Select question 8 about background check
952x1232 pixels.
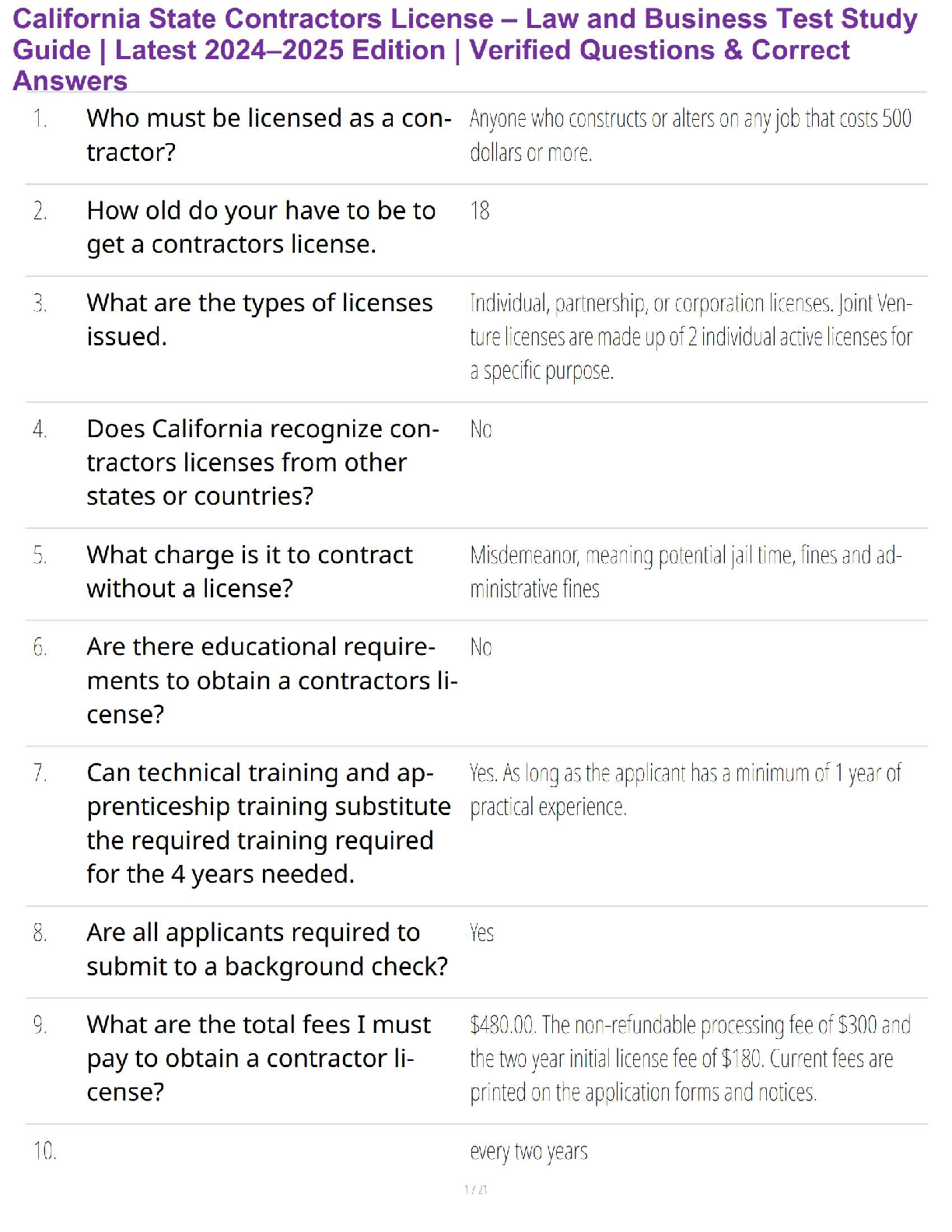tap(268, 949)
